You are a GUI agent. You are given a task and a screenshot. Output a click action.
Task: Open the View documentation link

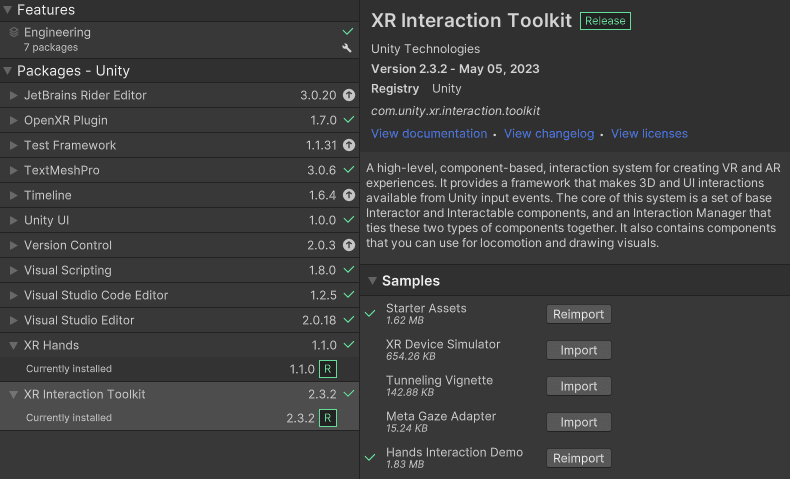(429, 134)
